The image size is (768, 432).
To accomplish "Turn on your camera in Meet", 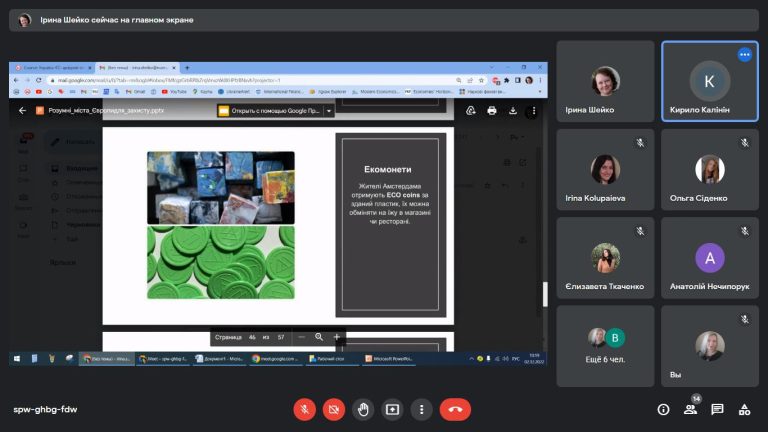I will point(334,409).
